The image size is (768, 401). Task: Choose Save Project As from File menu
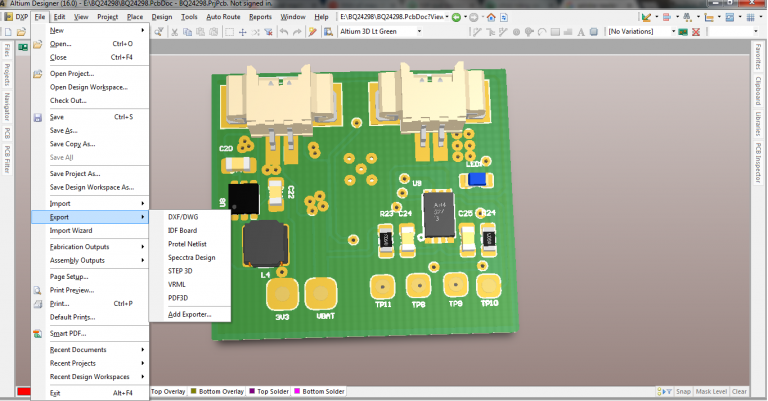[x=75, y=173]
